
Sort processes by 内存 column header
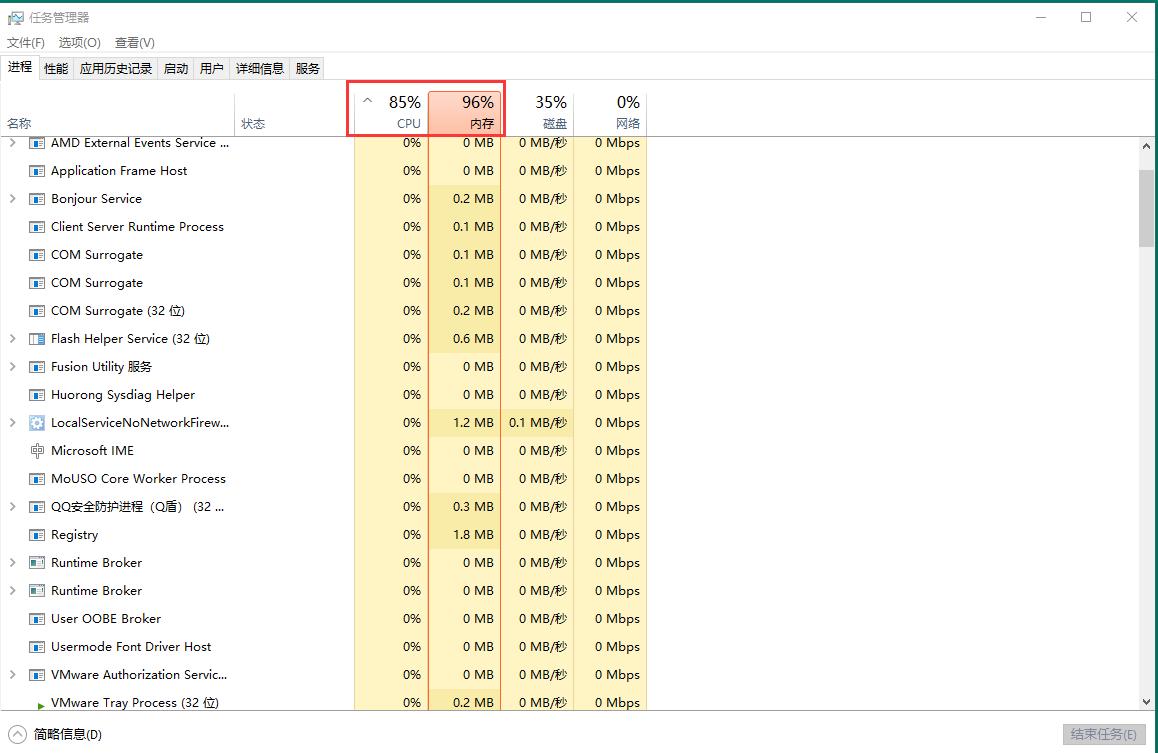pyautogui.click(x=465, y=112)
